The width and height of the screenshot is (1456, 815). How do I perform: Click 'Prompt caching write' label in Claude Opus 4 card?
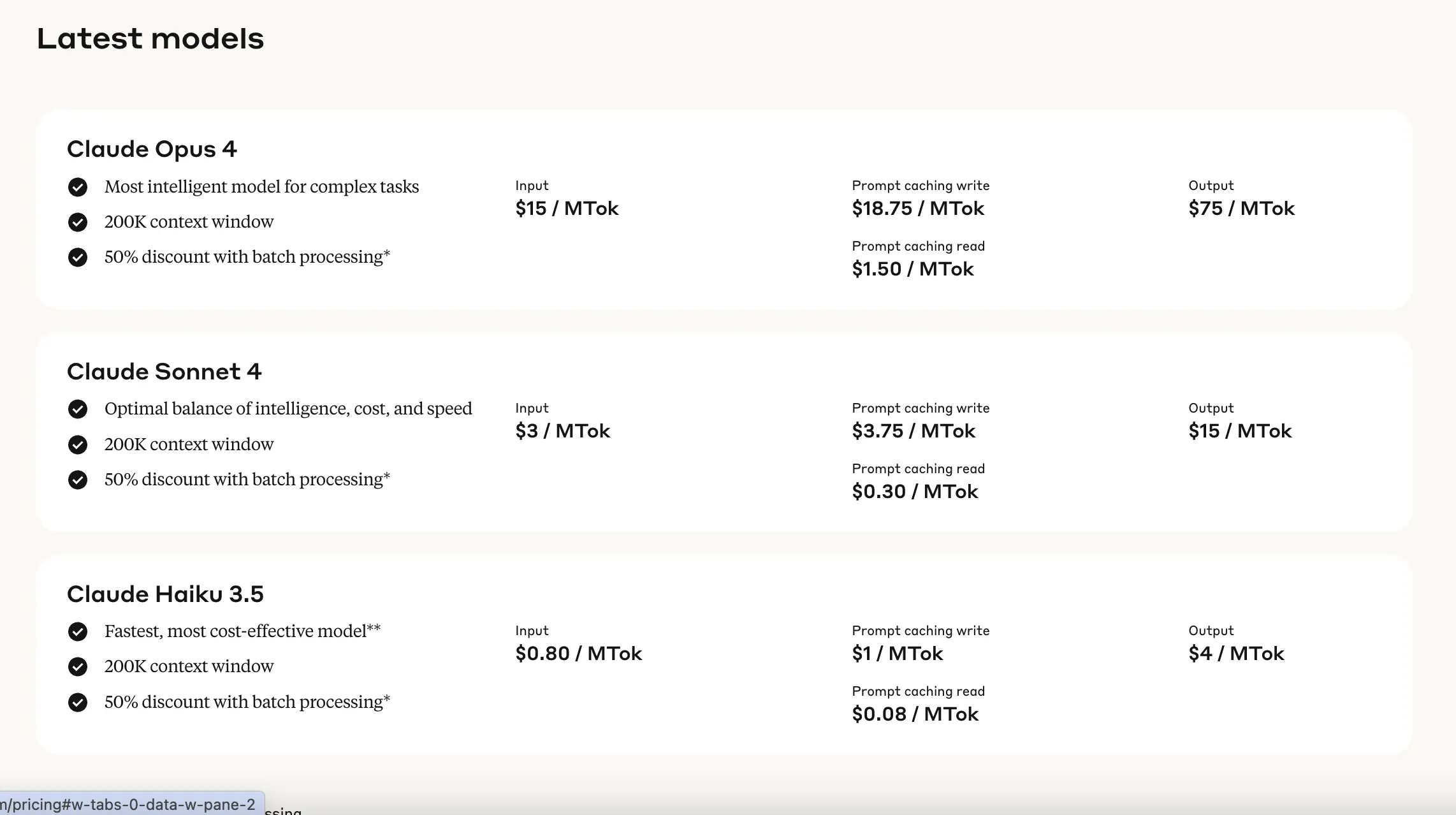(x=921, y=186)
